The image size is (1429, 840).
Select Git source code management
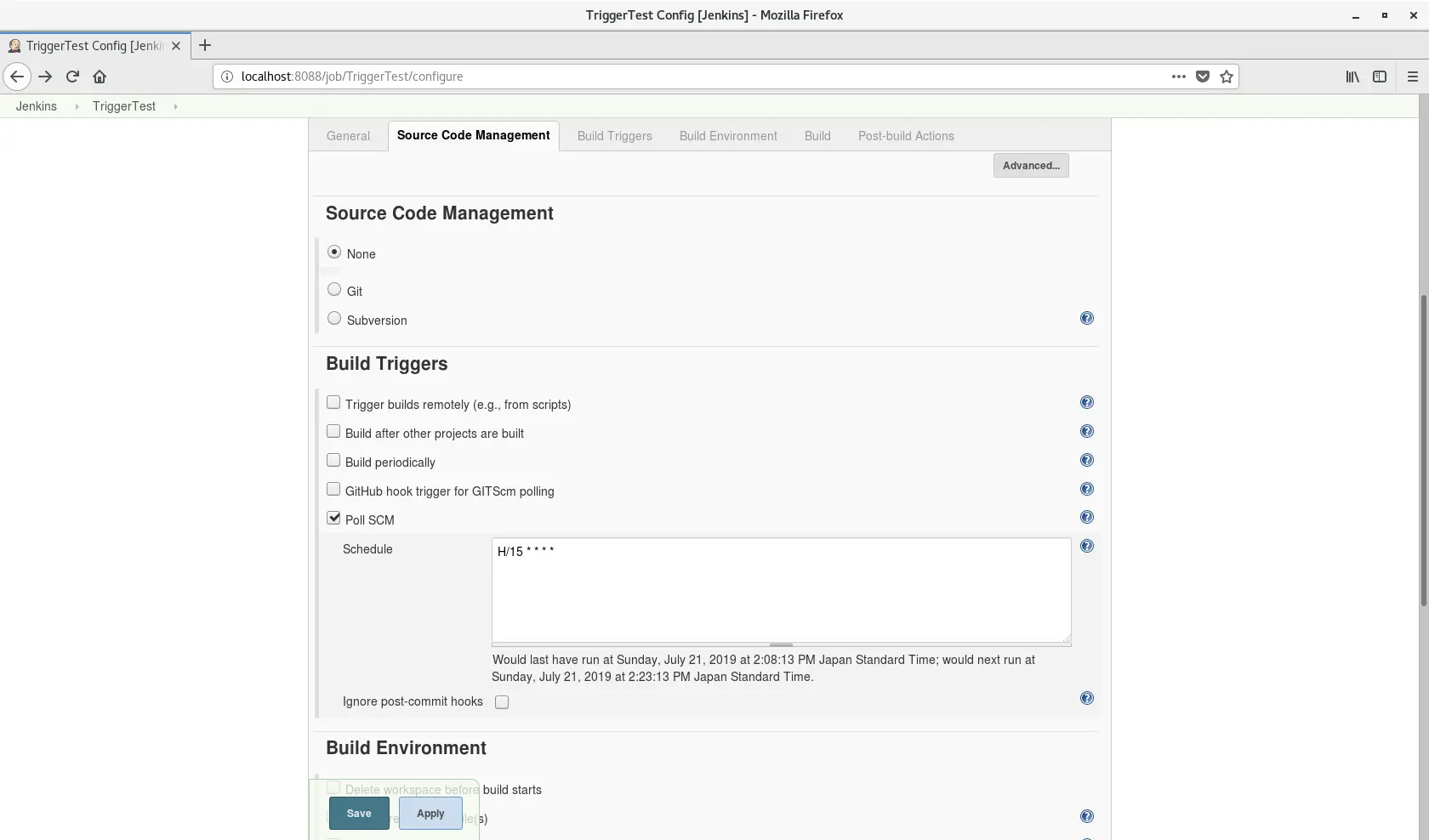coord(334,290)
